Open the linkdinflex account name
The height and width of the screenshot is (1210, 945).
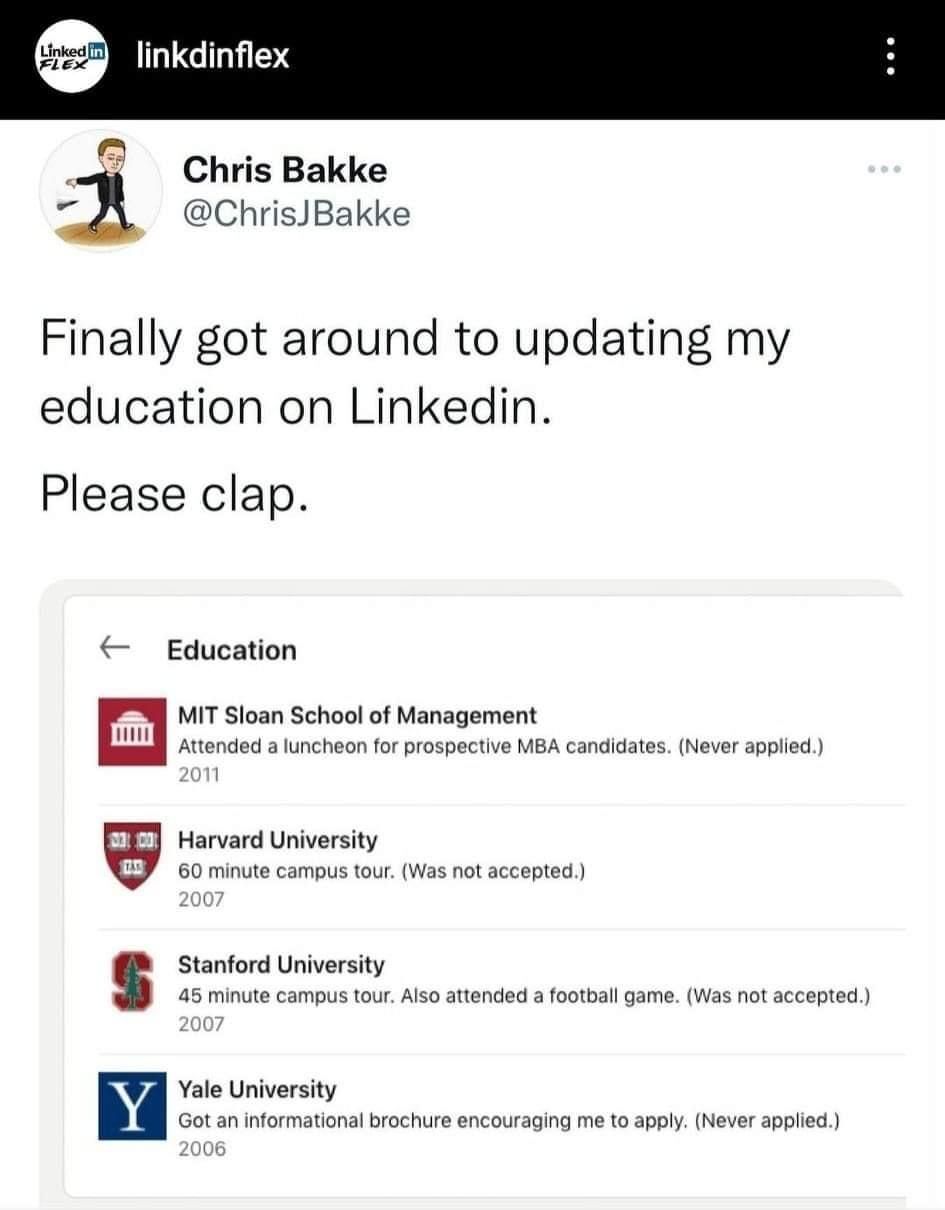(x=212, y=56)
